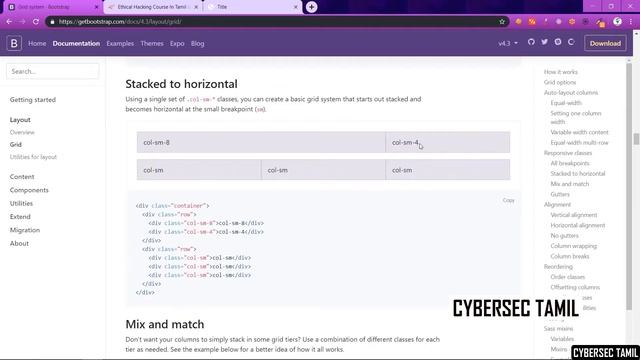Jump to Vertical alignment in contents

tap(573, 215)
